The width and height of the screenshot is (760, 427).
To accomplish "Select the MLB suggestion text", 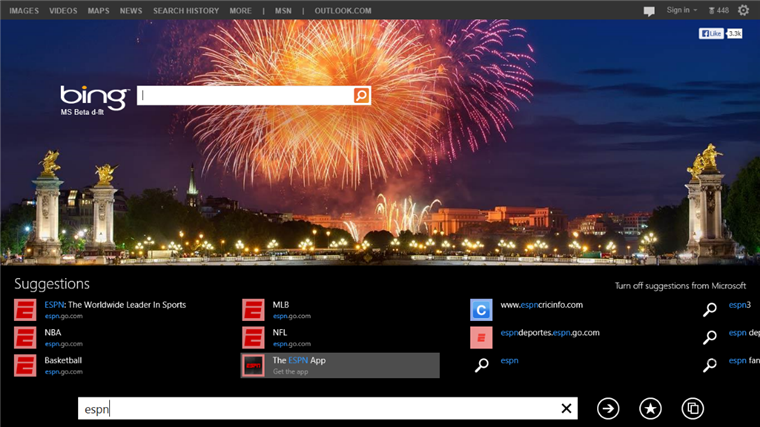I will 281,305.
